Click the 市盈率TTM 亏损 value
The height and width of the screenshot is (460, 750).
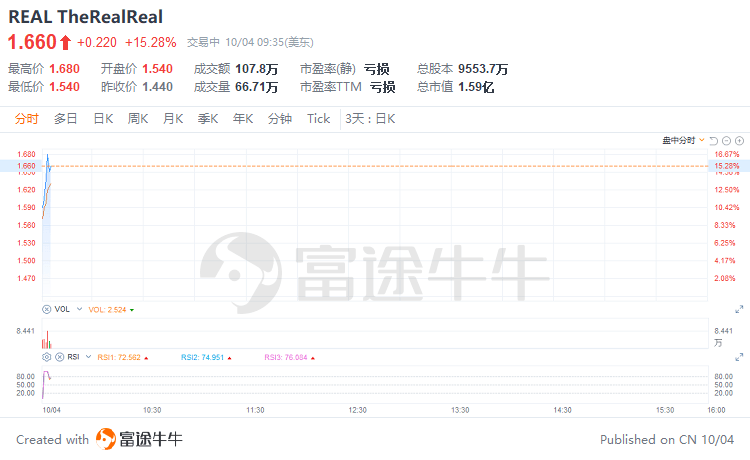(383, 87)
